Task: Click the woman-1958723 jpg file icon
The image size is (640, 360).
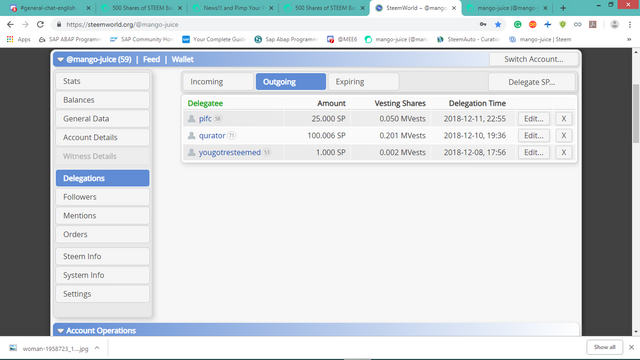Action: (13, 348)
